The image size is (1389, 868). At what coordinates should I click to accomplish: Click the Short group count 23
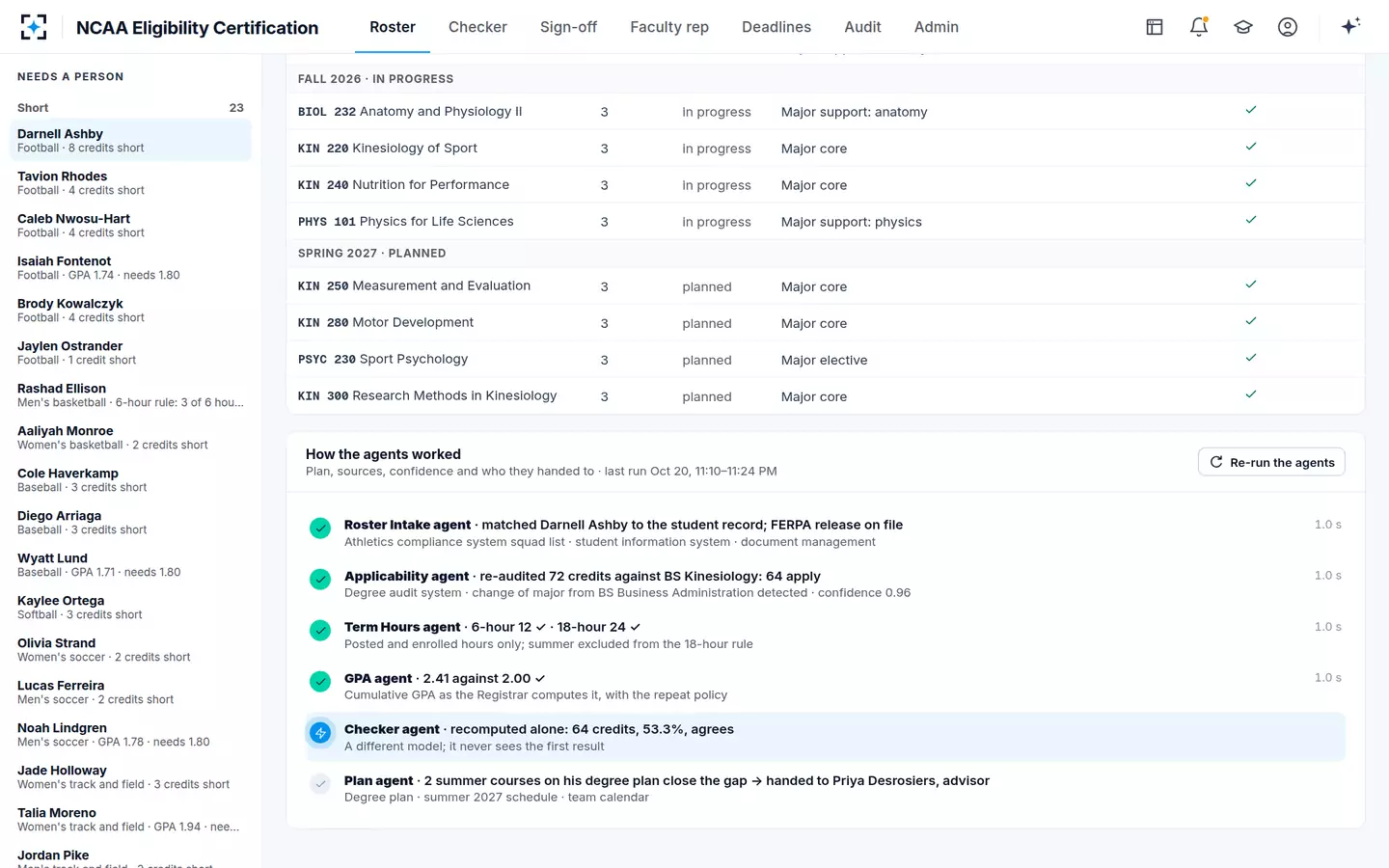[x=236, y=108]
